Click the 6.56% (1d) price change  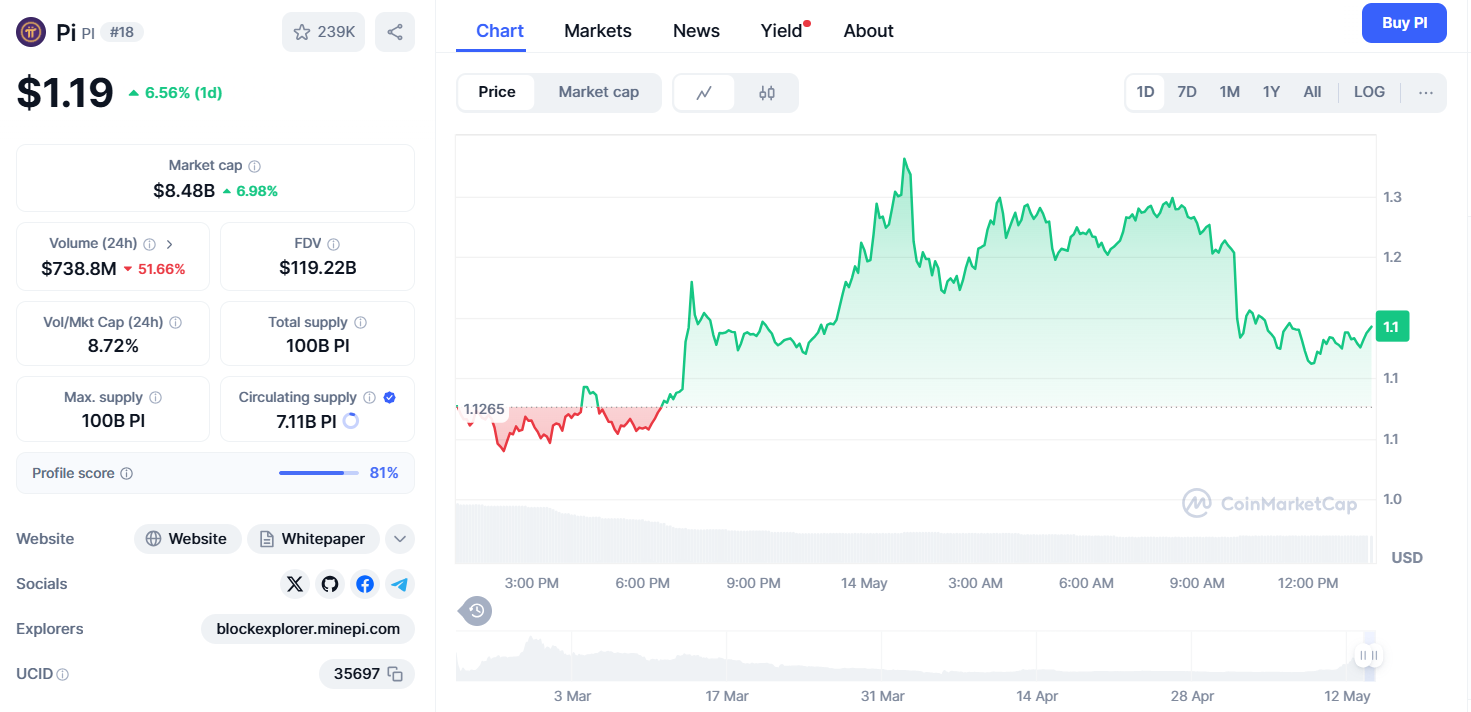(x=175, y=93)
